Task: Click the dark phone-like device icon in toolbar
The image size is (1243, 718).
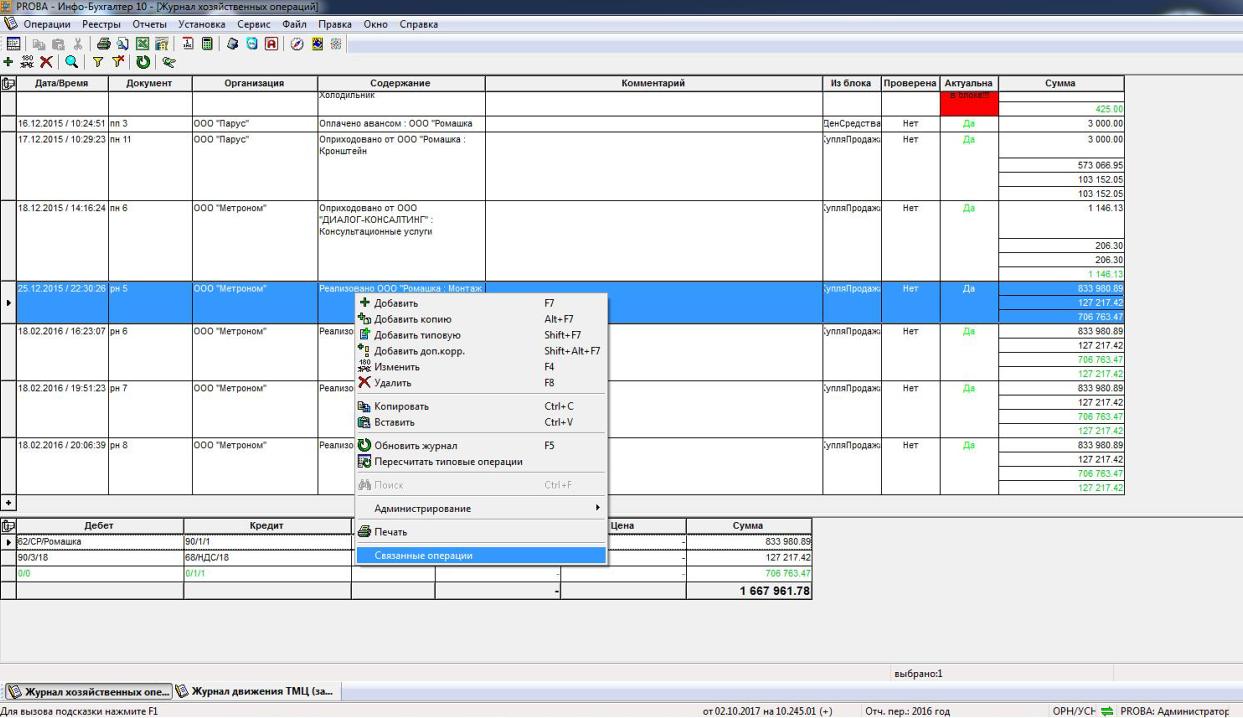Action: [x=232, y=44]
